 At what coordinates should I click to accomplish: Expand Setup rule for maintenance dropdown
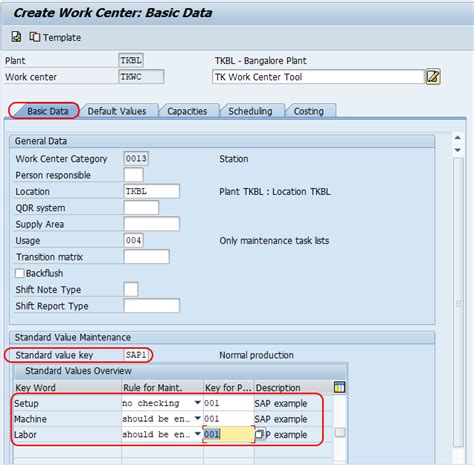[x=197, y=403]
